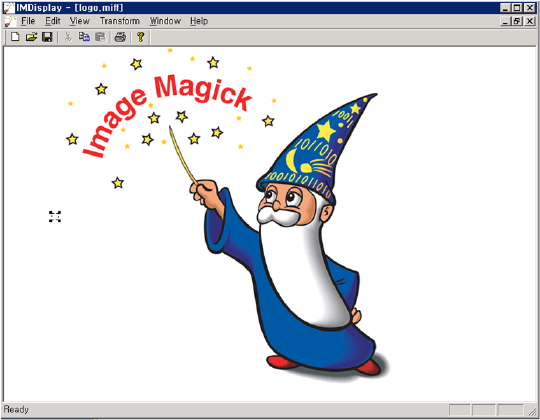Open the Edit menu
540x420 pixels.
tap(53, 21)
